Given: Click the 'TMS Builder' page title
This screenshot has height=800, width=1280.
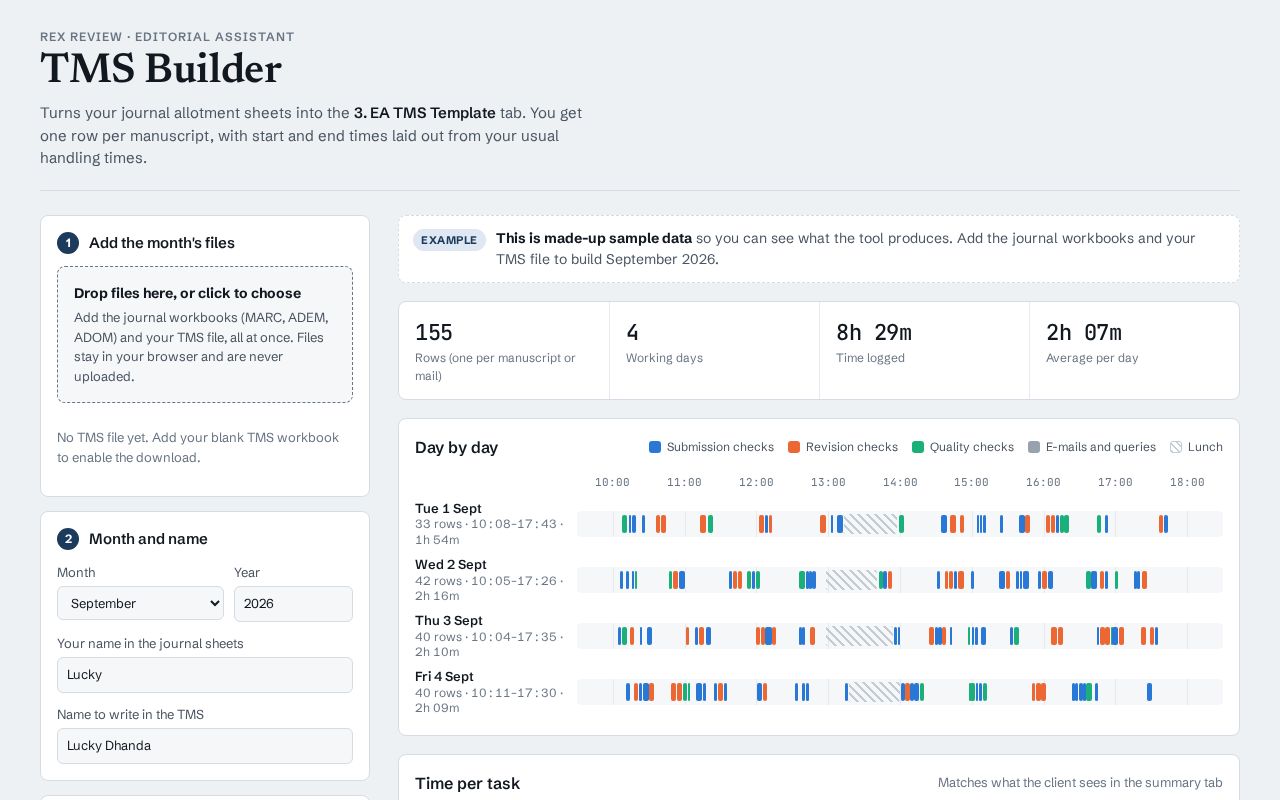Looking at the screenshot, I should point(161,69).
